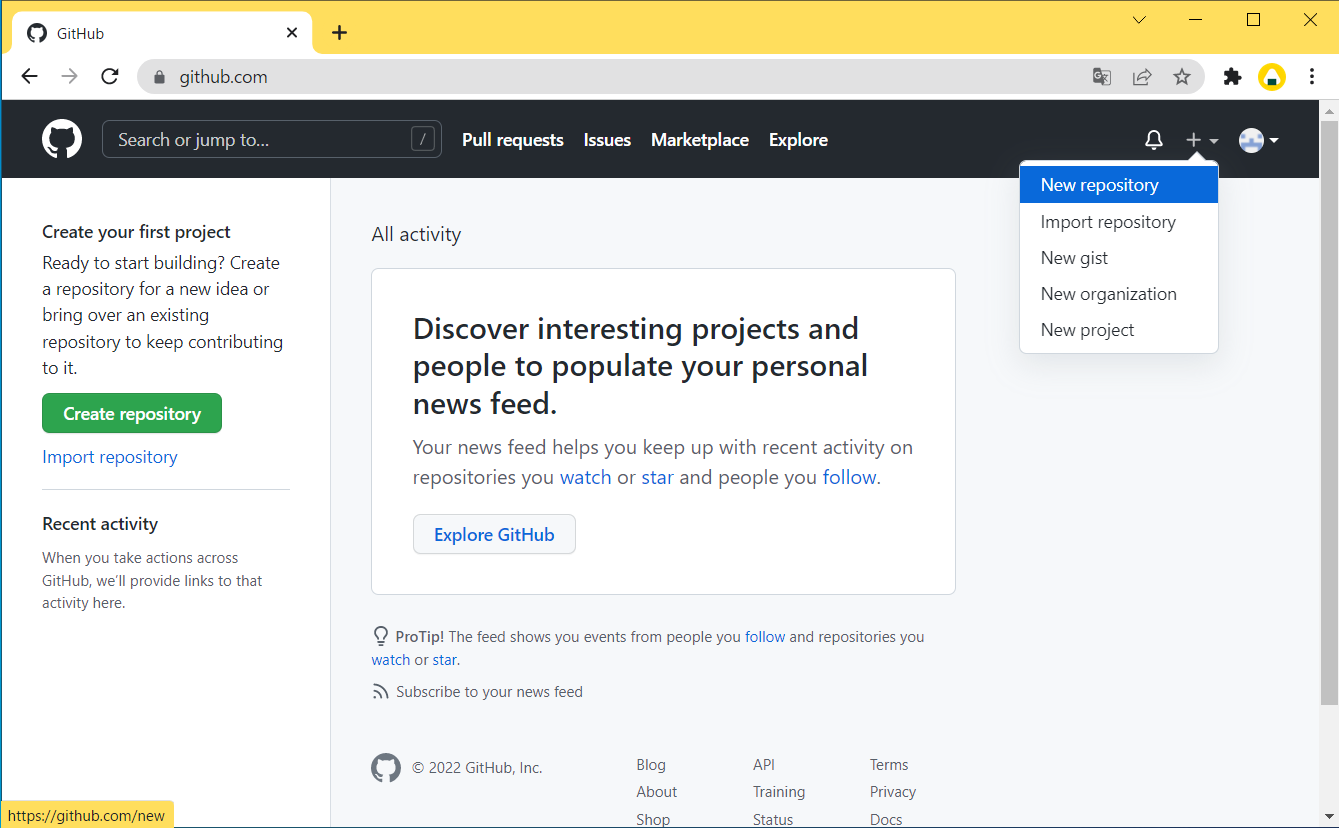The height and width of the screenshot is (828, 1339).
Task: Bookmark this tab with the star
Action: click(x=1182, y=77)
